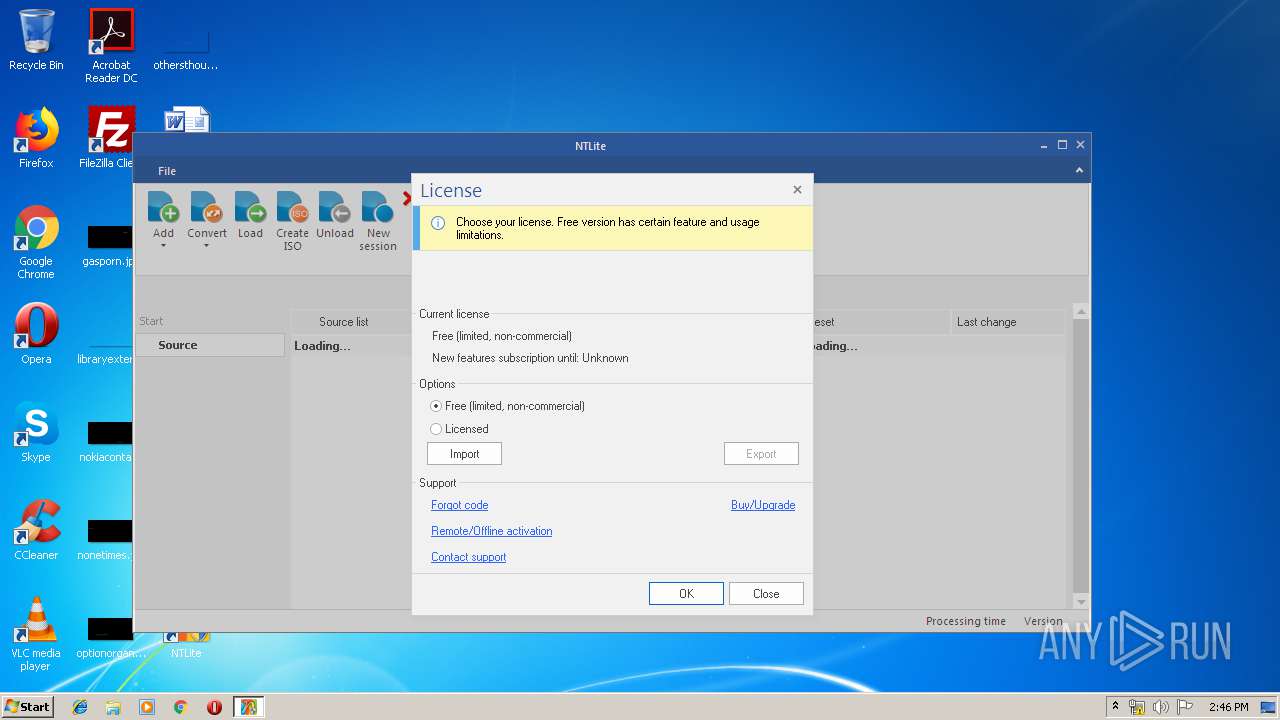Open Windows Explorer from the taskbar

tap(113, 707)
